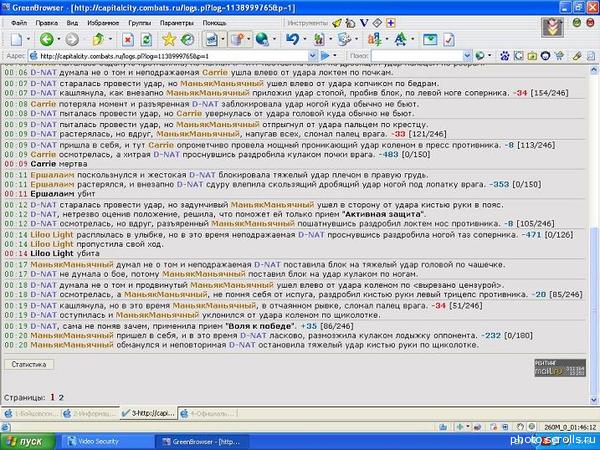Click inside the address URL field
This screenshot has width=600, height=450.
point(168,56)
